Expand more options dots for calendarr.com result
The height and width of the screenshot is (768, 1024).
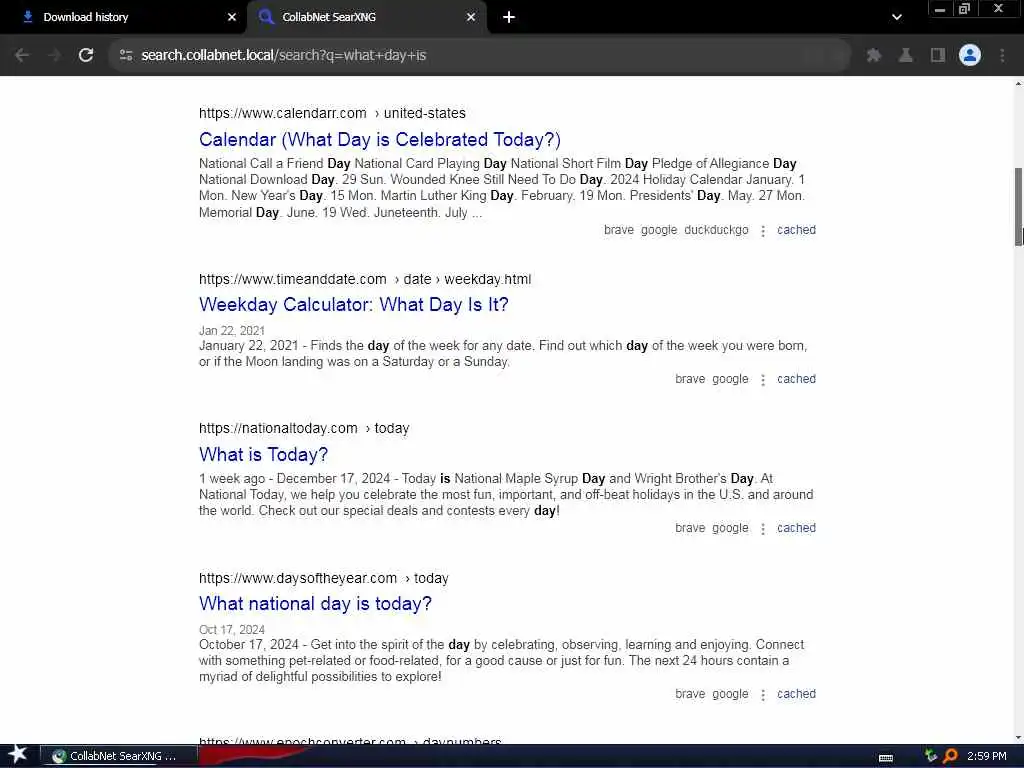[x=763, y=231]
